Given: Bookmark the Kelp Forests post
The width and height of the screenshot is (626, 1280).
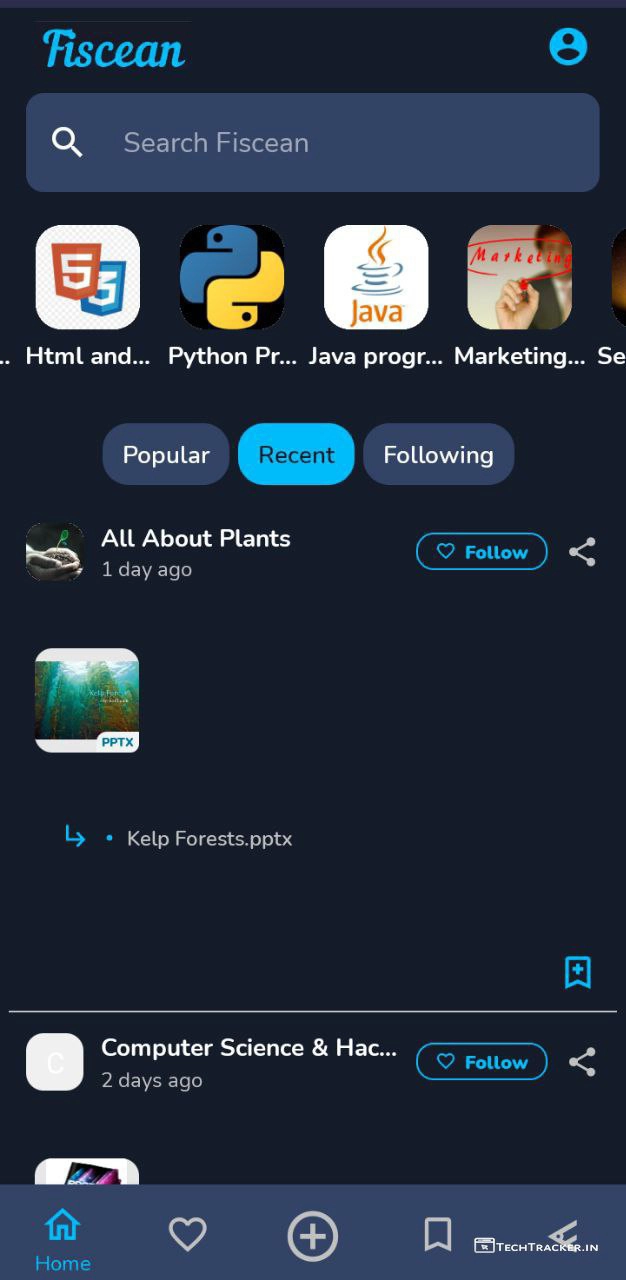Looking at the screenshot, I should pos(577,972).
